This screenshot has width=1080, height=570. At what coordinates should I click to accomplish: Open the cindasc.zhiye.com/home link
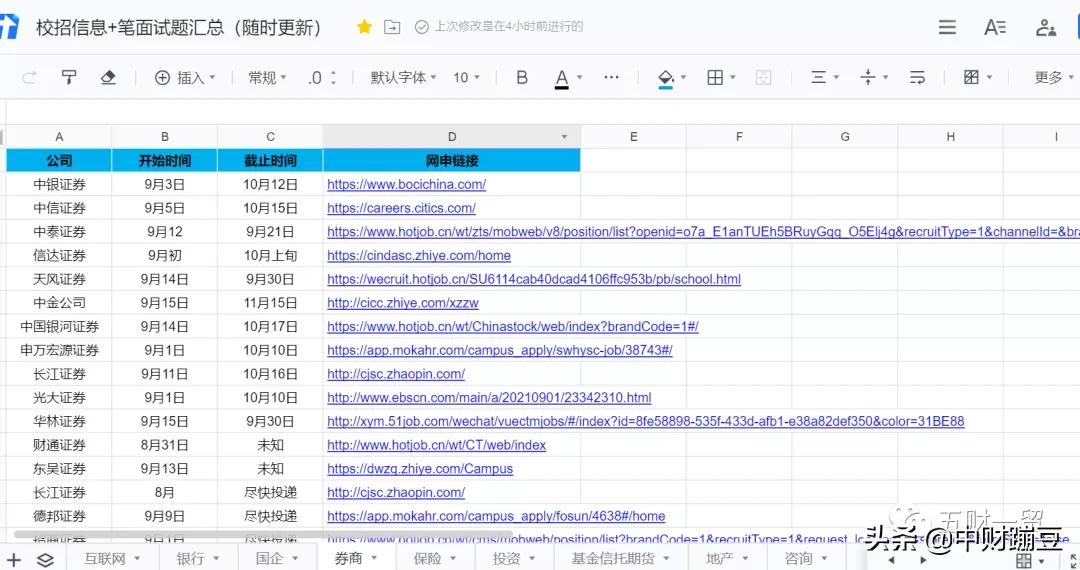pyautogui.click(x=419, y=255)
